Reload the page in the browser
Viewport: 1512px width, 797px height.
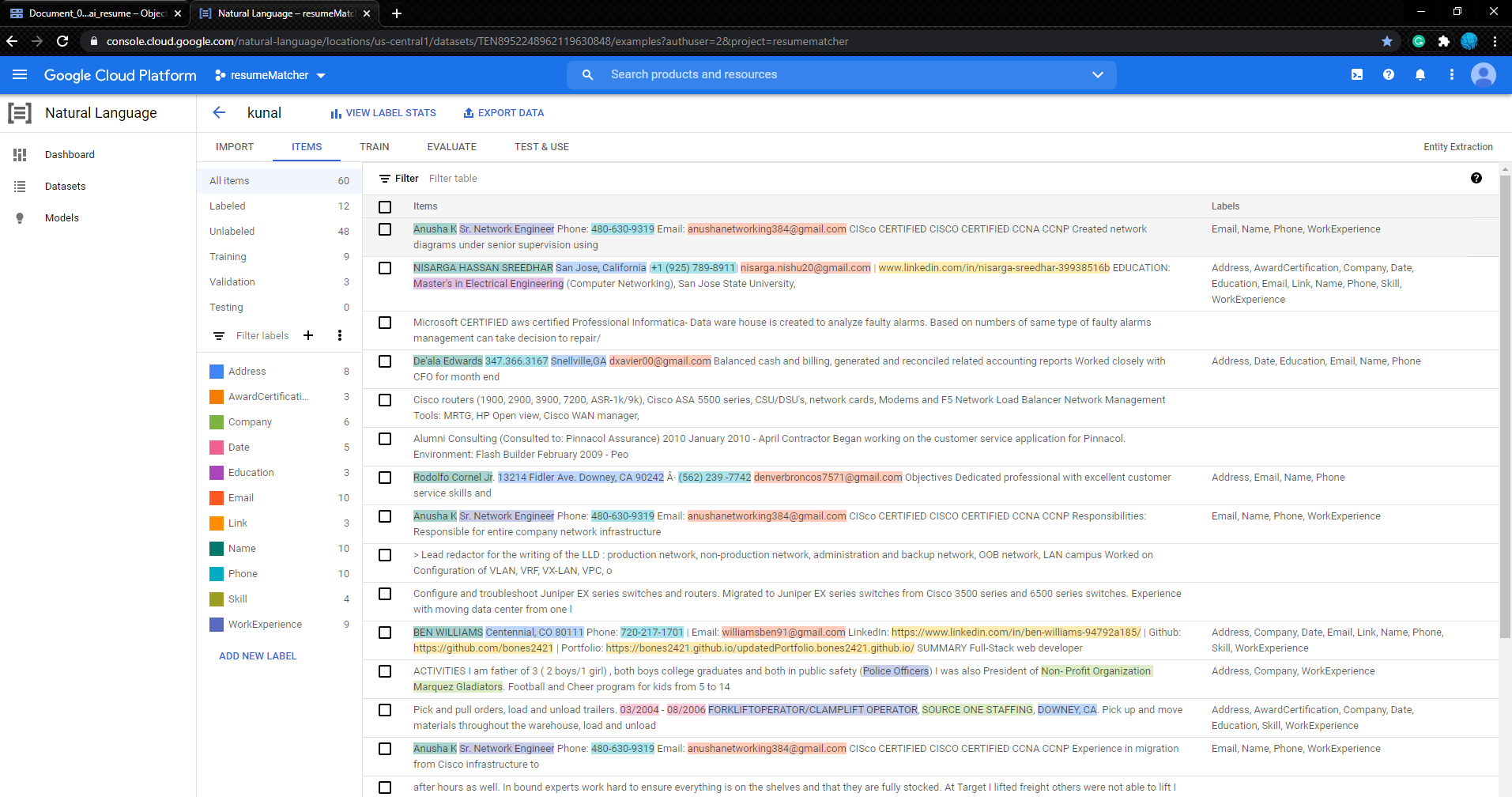pyautogui.click(x=62, y=41)
